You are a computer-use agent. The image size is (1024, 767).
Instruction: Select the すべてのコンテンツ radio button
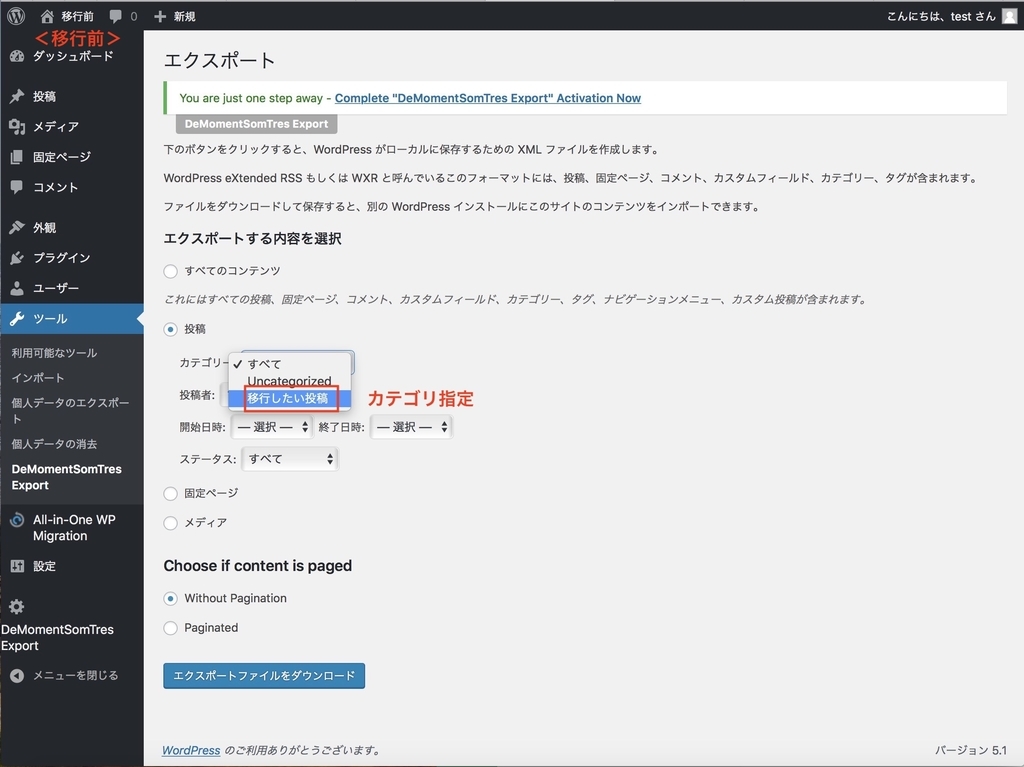(168, 270)
